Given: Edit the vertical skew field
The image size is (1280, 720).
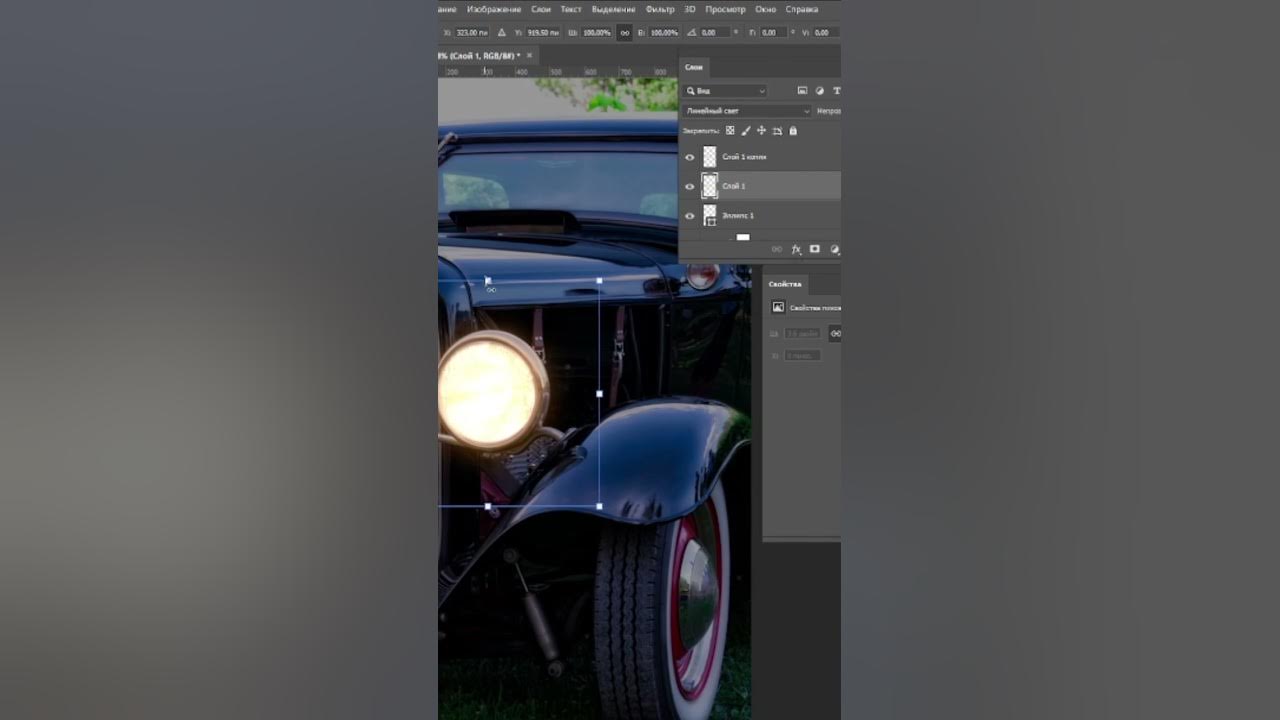Looking at the screenshot, I should (825, 32).
